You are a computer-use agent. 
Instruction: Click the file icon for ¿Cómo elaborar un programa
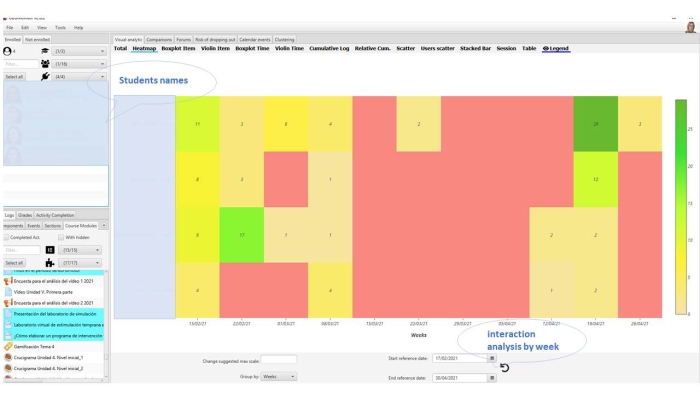coord(8,335)
